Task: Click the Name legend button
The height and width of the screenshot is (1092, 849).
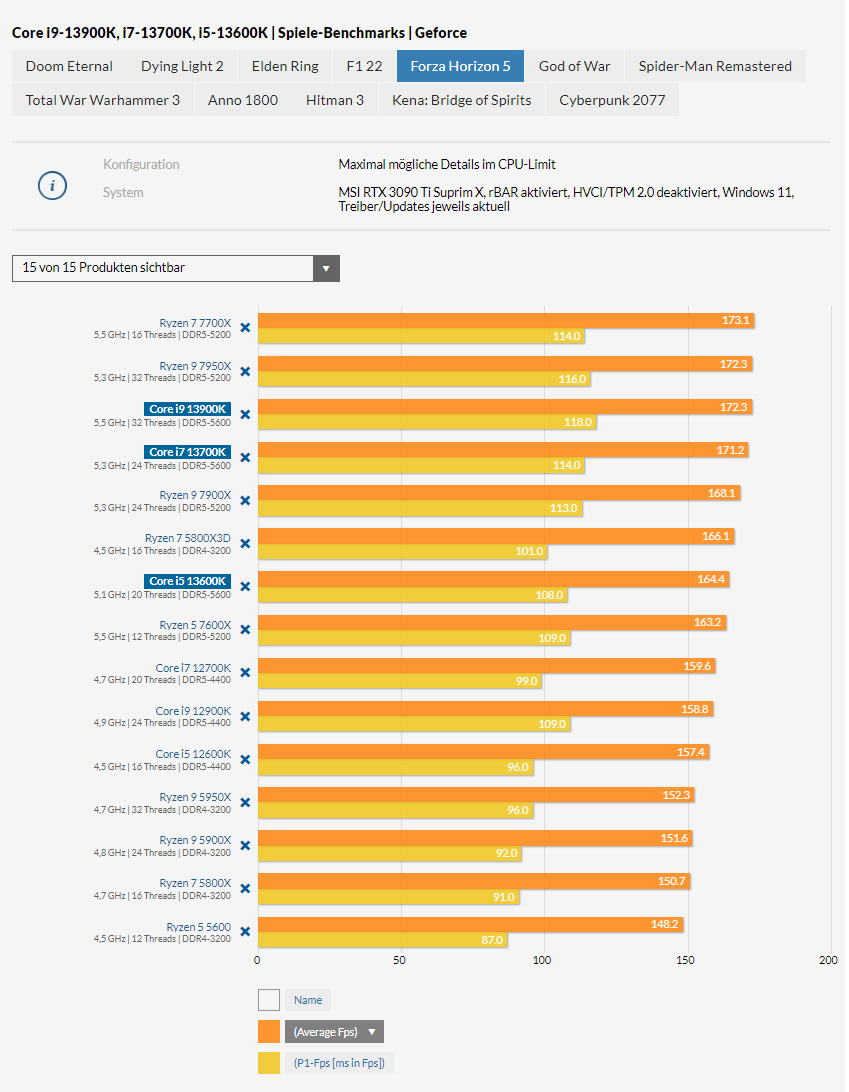Action: pyautogui.click(x=308, y=1000)
